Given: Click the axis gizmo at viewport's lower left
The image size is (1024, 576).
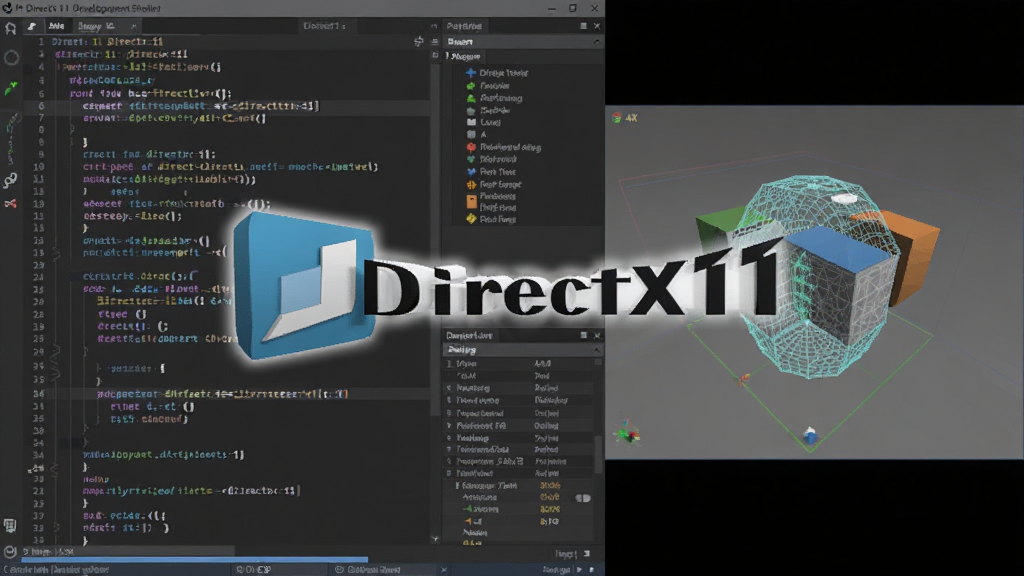Looking at the screenshot, I should [628, 434].
